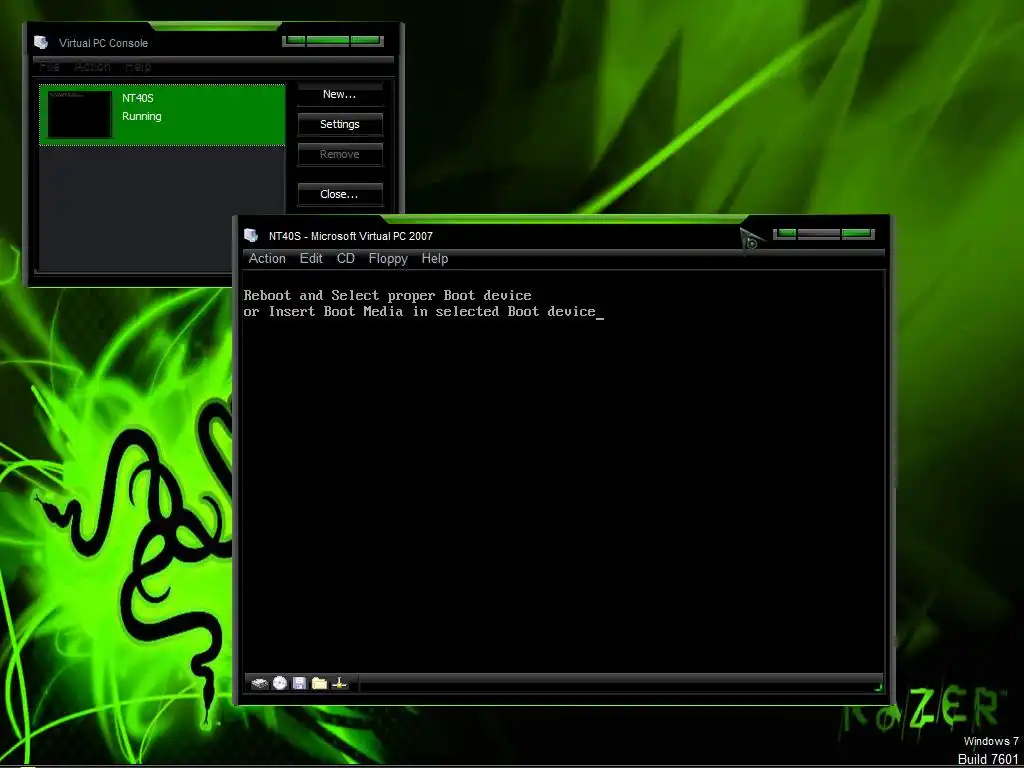The image size is (1024, 768).
Task: Click the Virtual PC Console title bar icon
Action: [41, 42]
